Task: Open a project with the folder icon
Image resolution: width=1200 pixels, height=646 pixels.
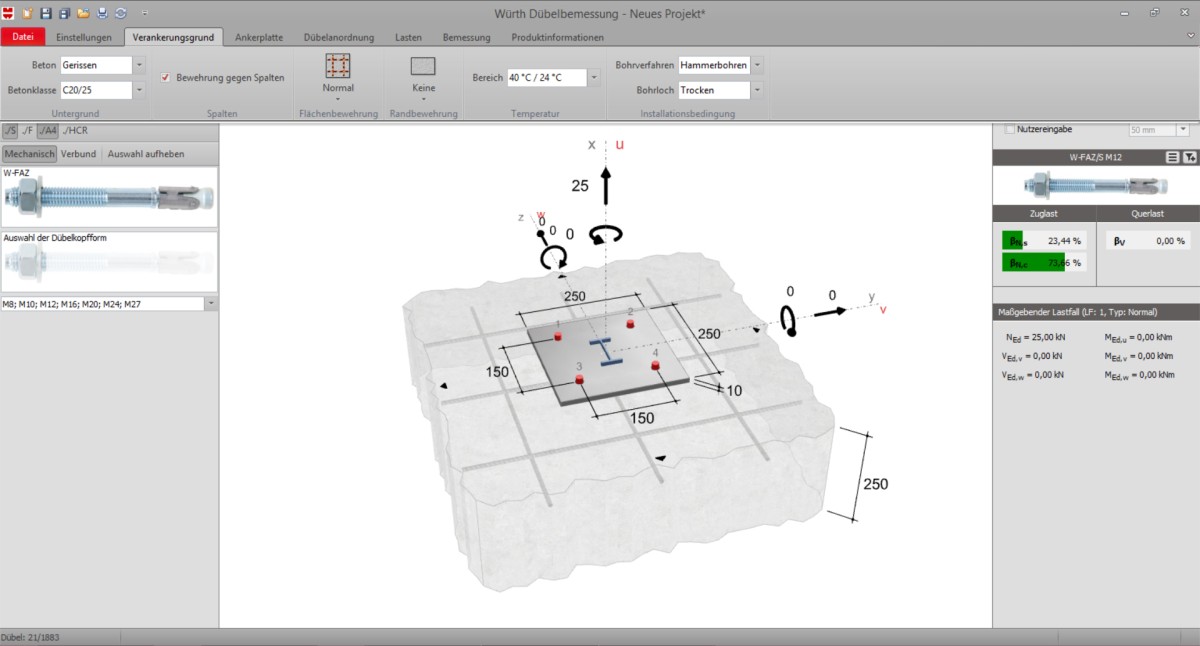Action: pyautogui.click(x=84, y=13)
